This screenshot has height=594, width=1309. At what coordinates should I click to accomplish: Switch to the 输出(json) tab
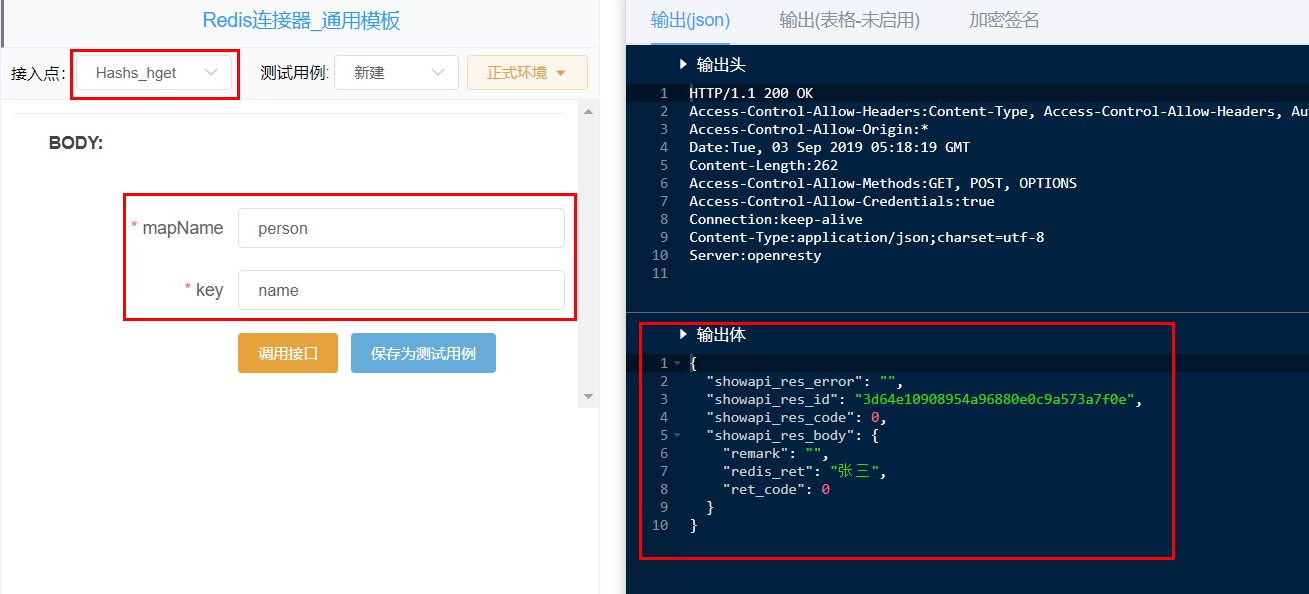[x=690, y=20]
